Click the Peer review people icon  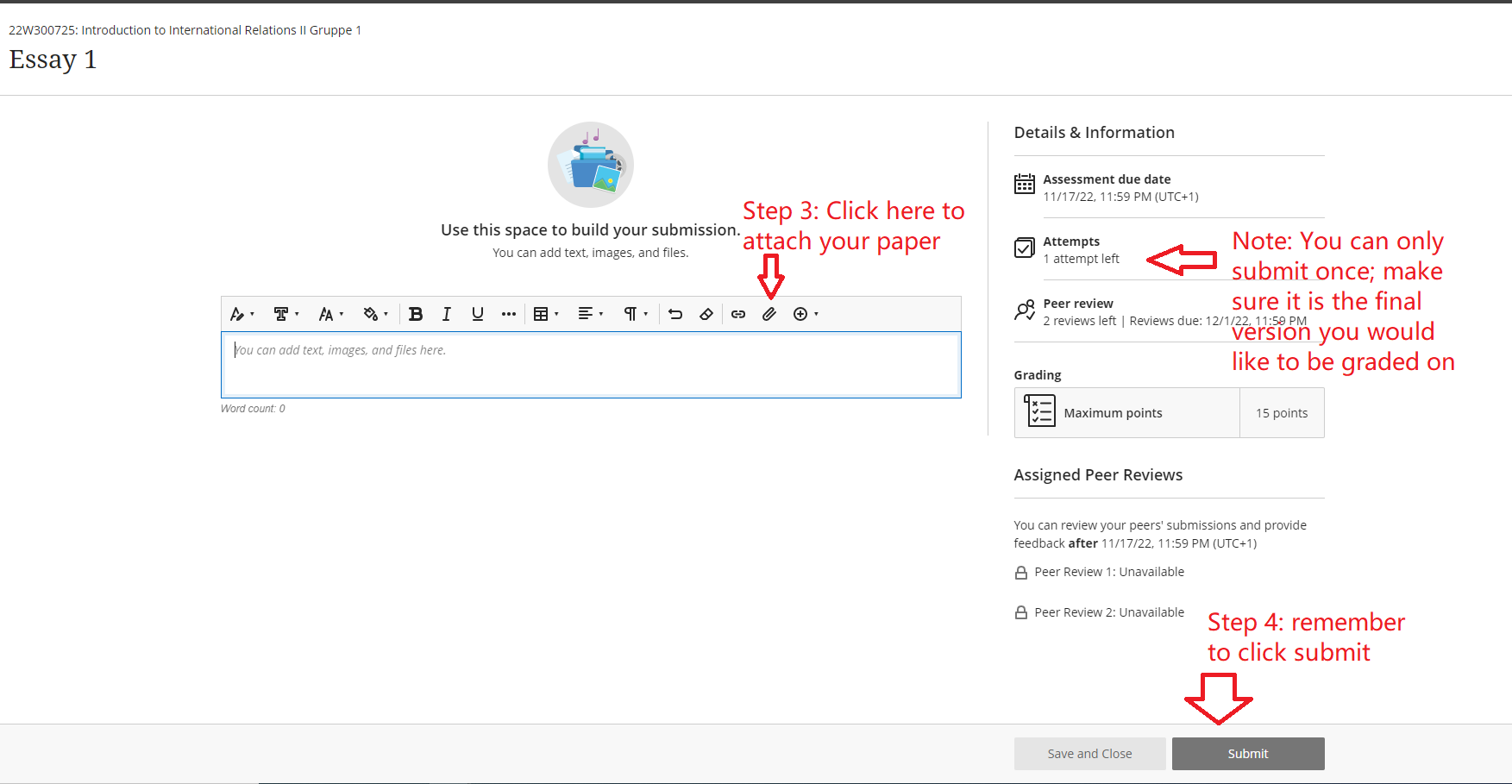click(x=1025, y=310)
